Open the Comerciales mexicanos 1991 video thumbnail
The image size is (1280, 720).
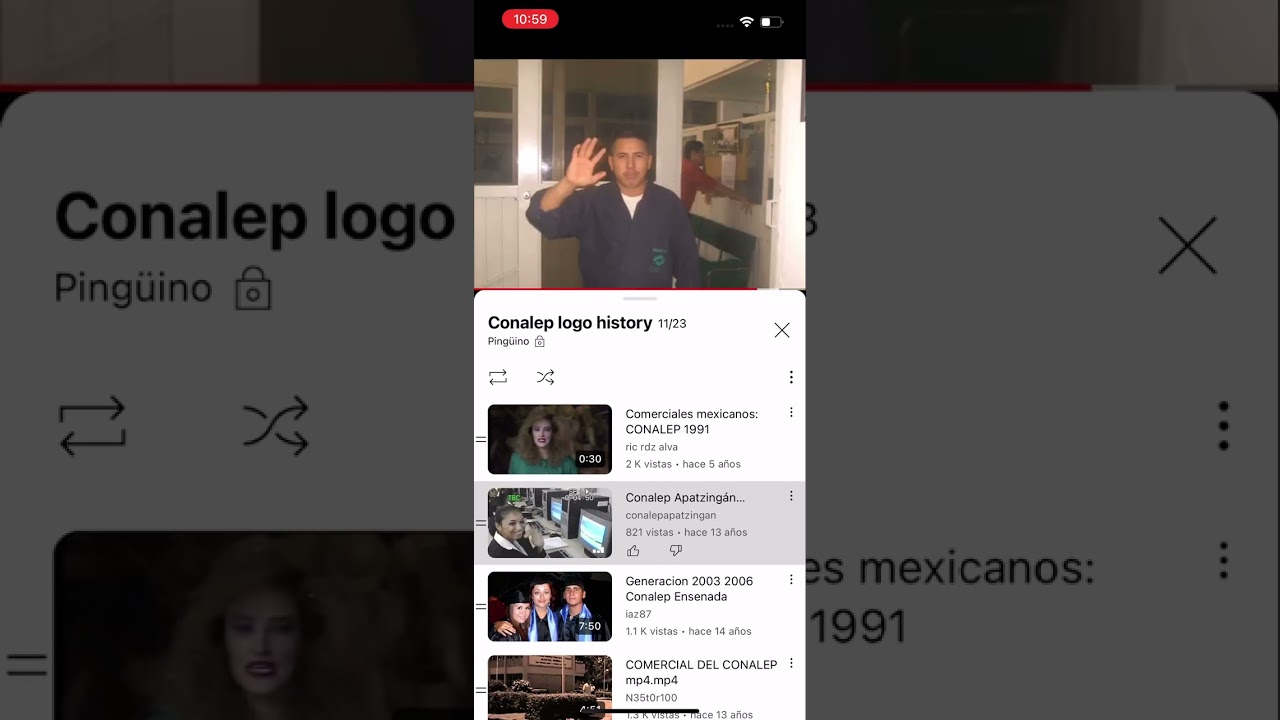pos(550,439)
